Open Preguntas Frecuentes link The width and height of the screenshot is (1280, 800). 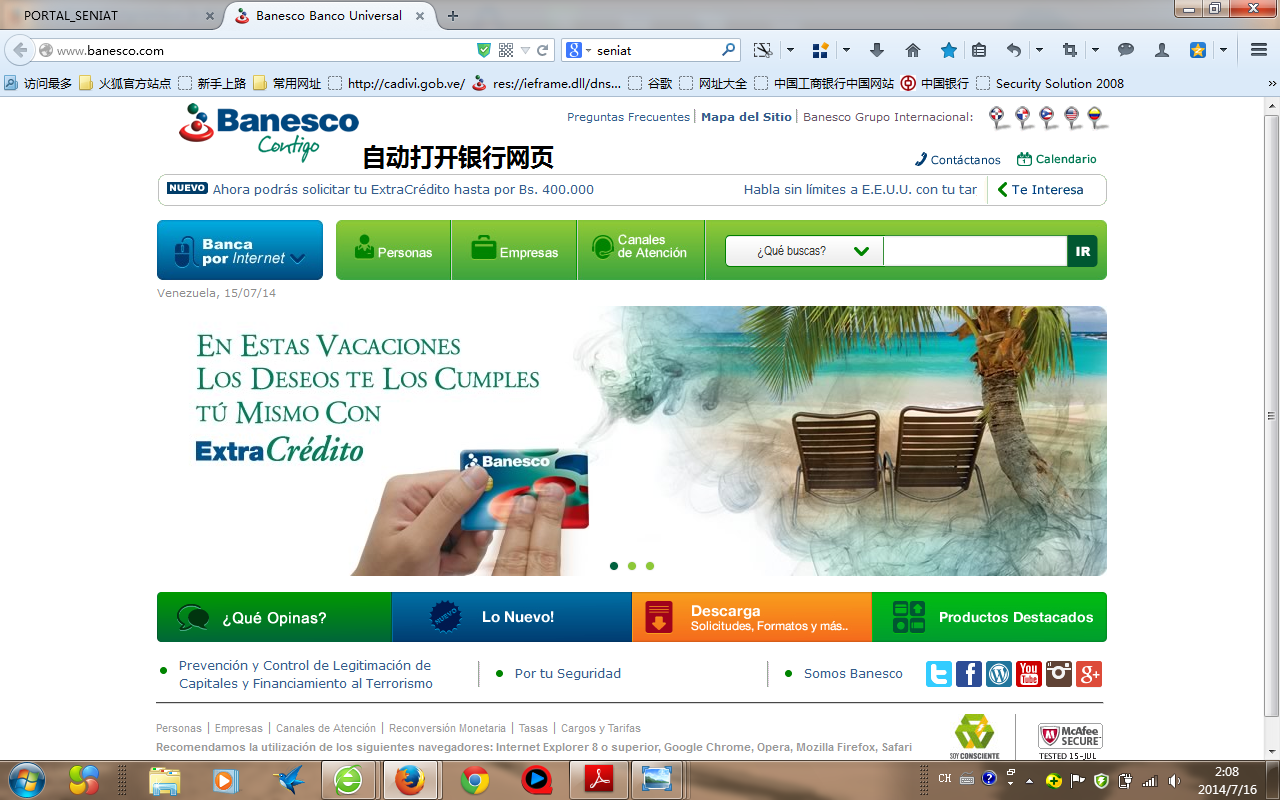[x=628, y=117]
